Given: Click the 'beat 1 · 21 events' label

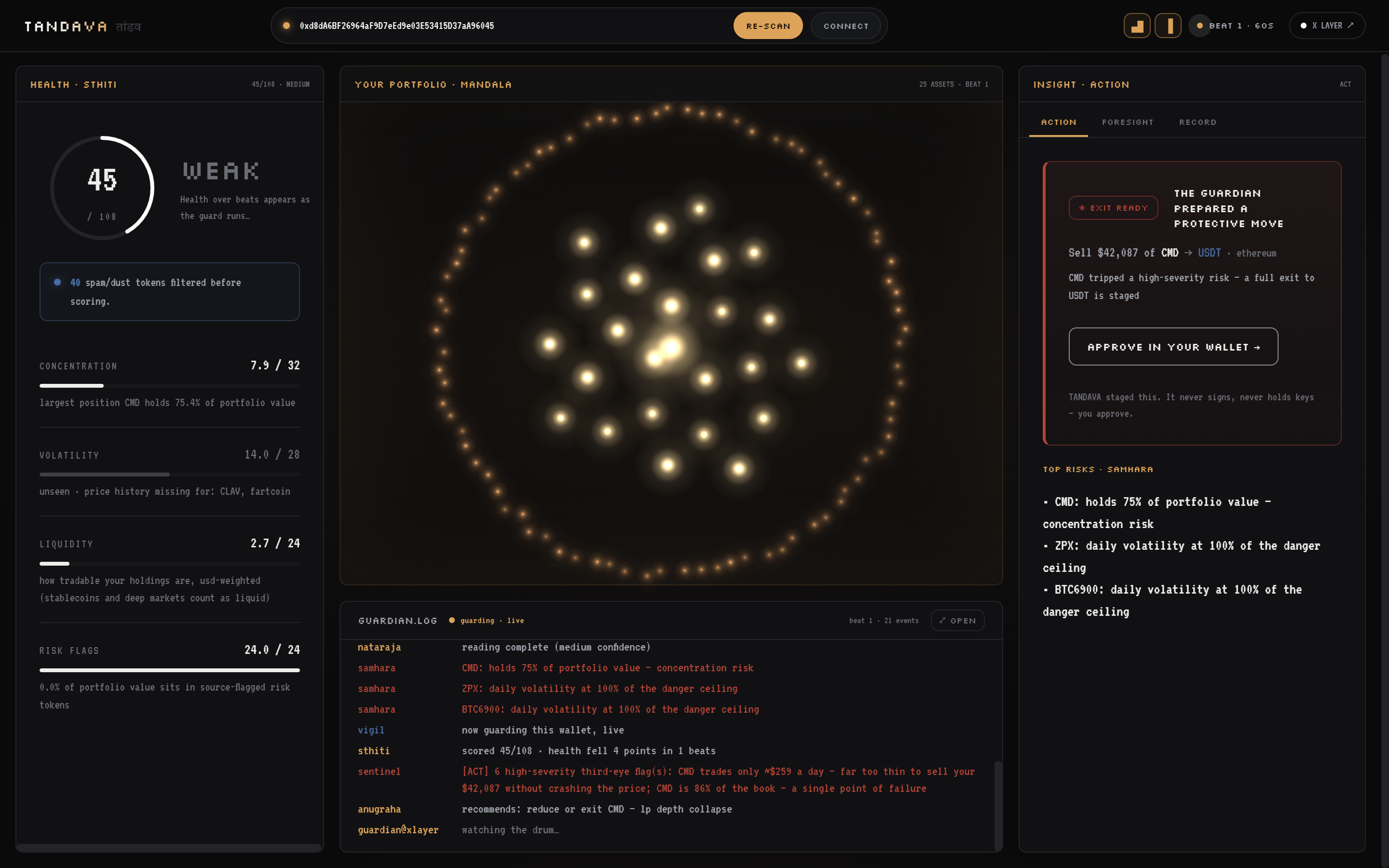Looking at the screenshot, I should point(884,621).
